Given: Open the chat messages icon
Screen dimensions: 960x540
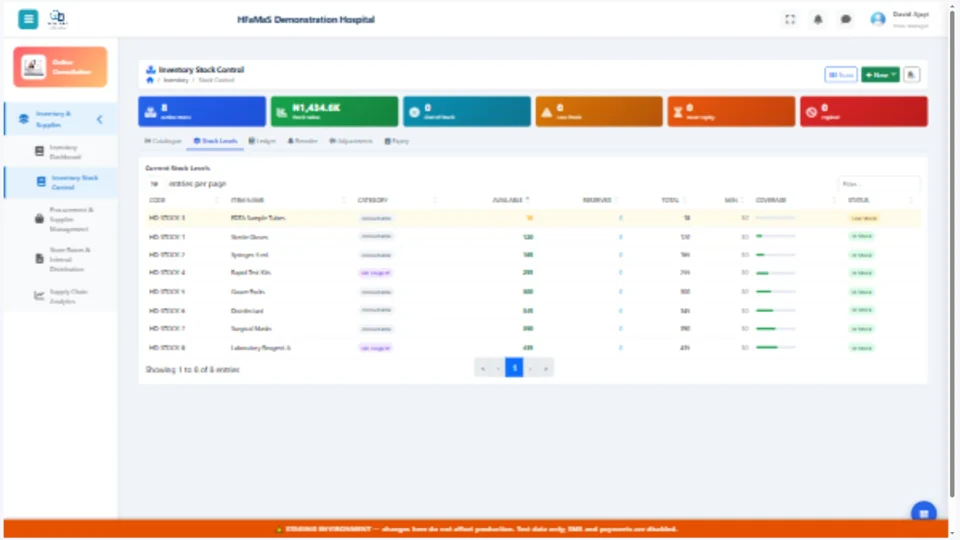Looking at the screenshot, I should point(846,20).
